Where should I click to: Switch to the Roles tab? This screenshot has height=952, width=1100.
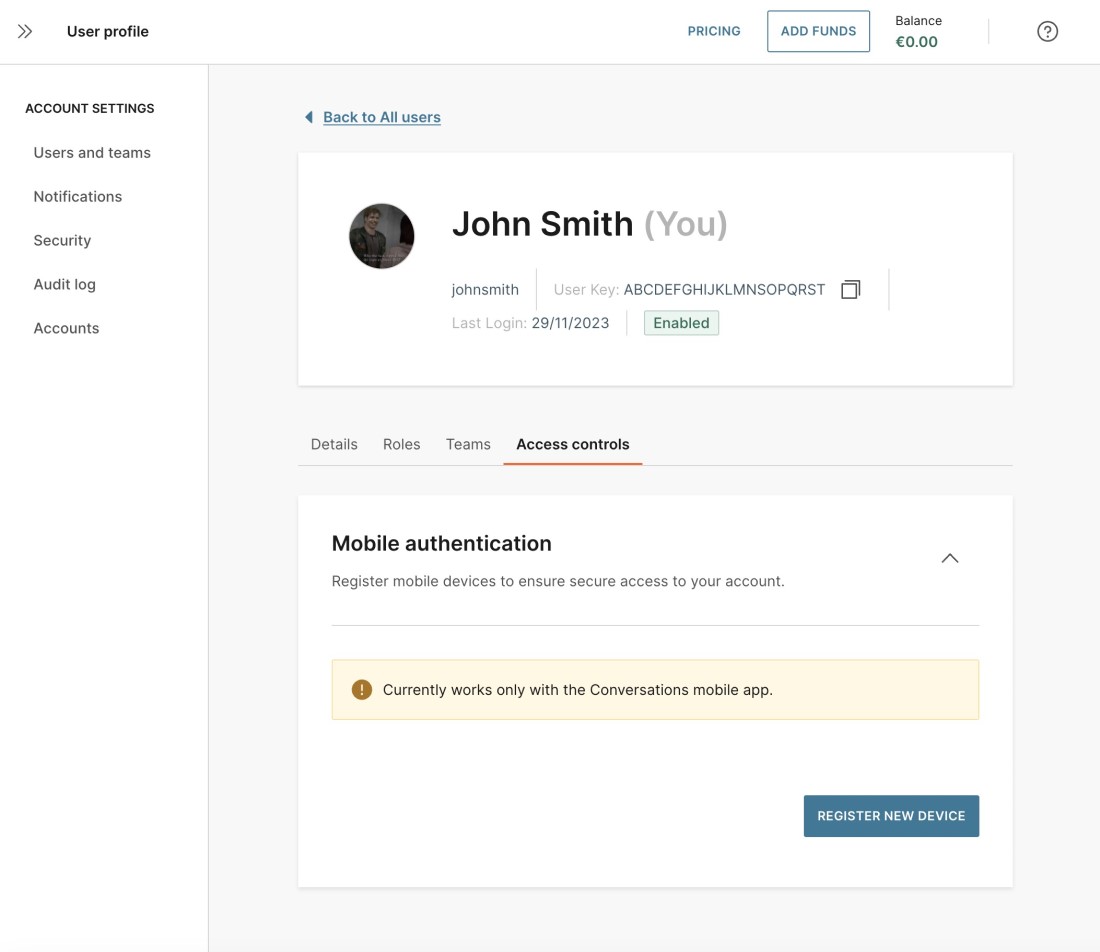[401, 444]
